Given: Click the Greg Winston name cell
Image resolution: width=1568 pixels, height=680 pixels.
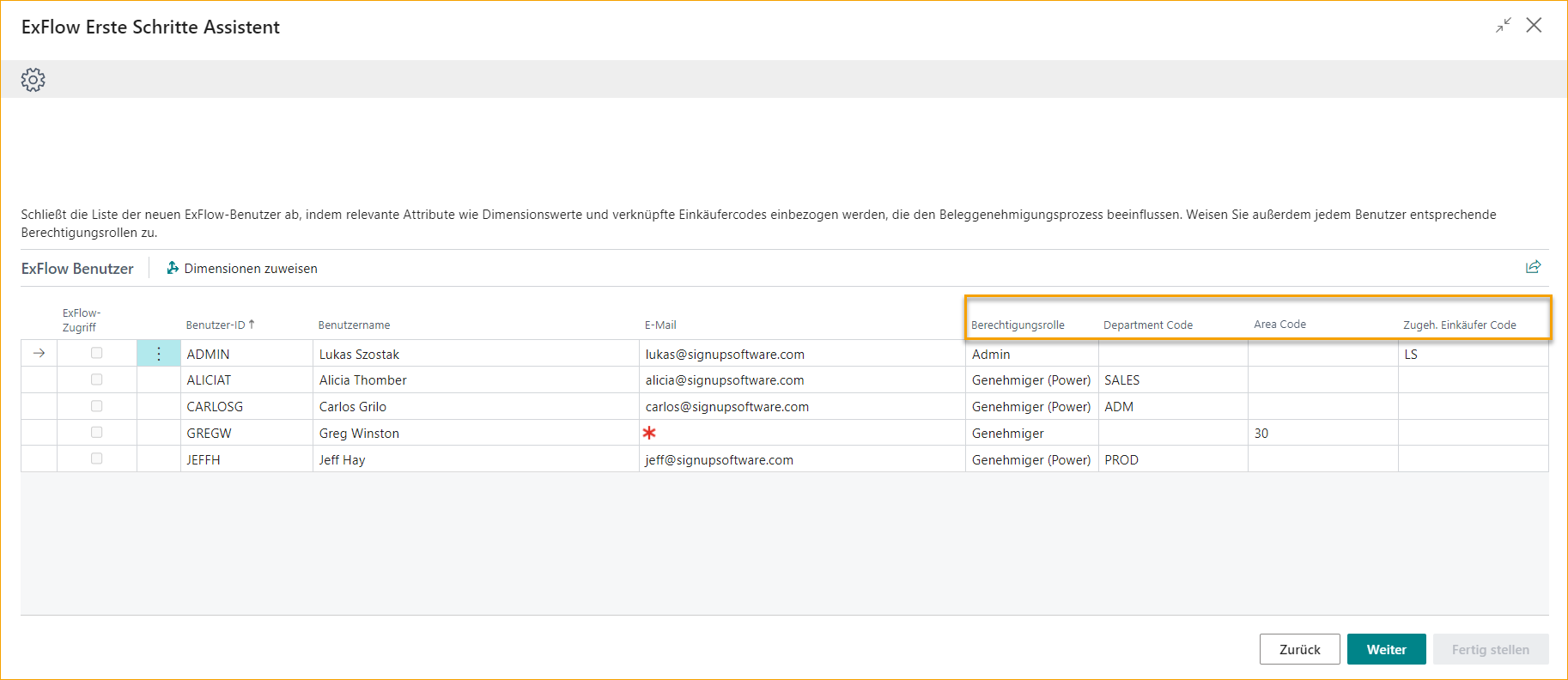Looking at the screenshot, I should point(476,434).
